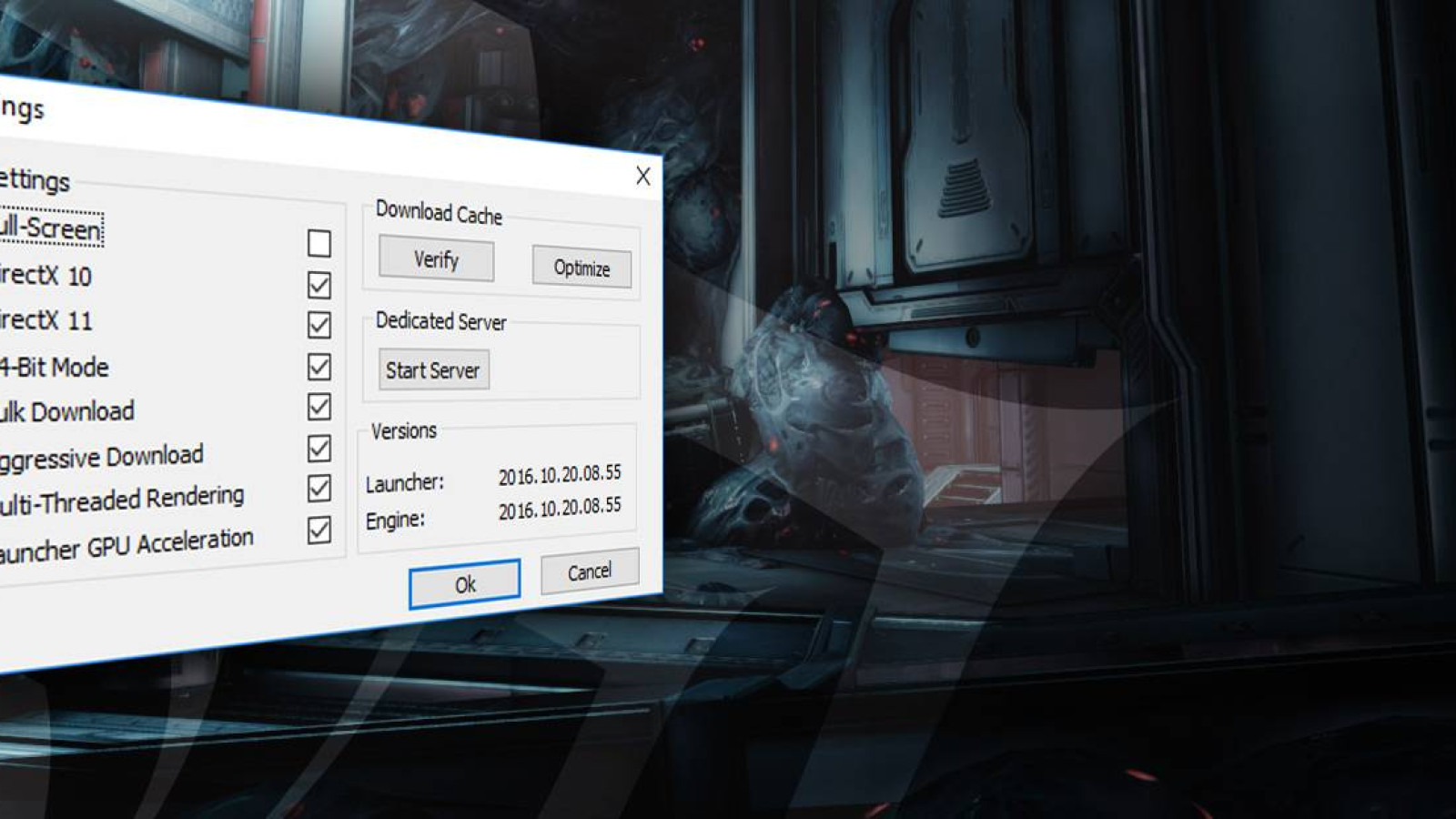Turn off Aggressive Download checkbox
This screenshot has width=1456, height=819.
(x=319, y=448)
